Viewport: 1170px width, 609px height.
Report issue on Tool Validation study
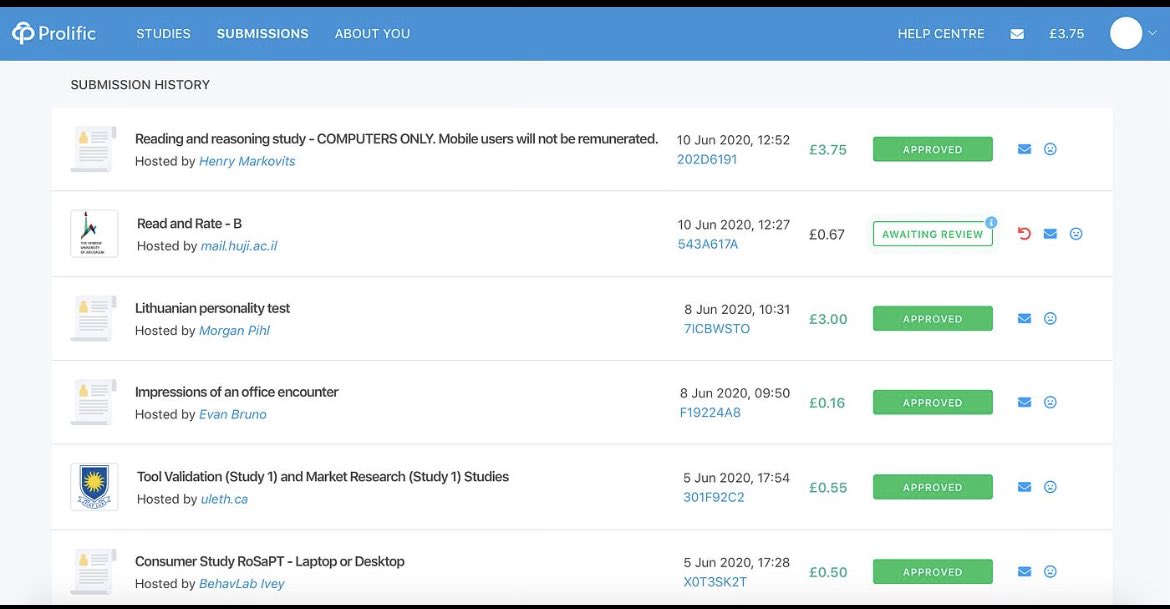tap(1050, 487)
